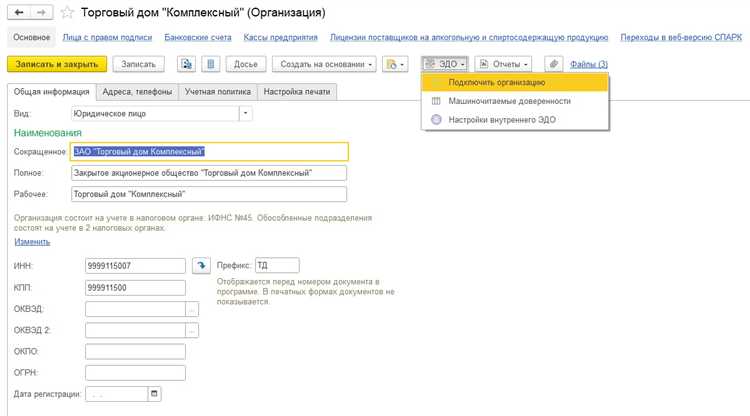Open the registration date calendar icon

[x=154, y=394]
